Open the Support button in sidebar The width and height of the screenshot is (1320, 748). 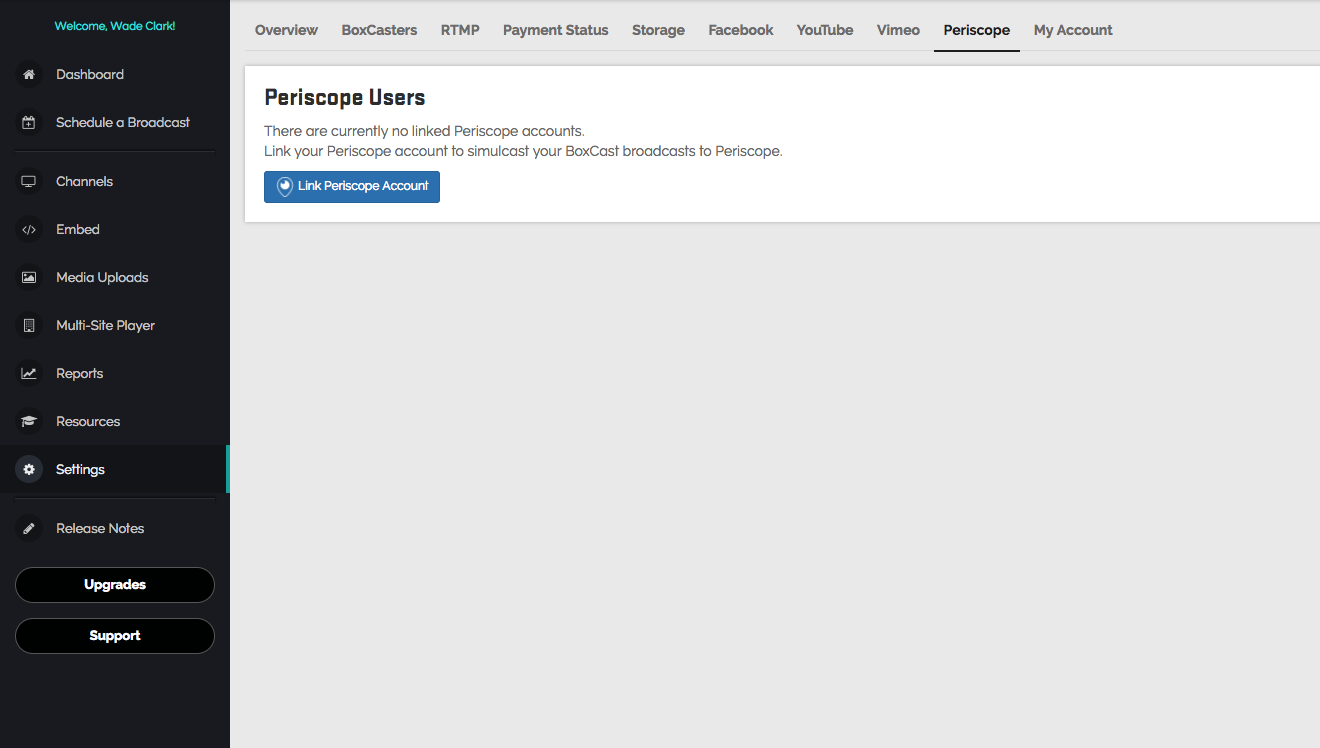[115, 636]
